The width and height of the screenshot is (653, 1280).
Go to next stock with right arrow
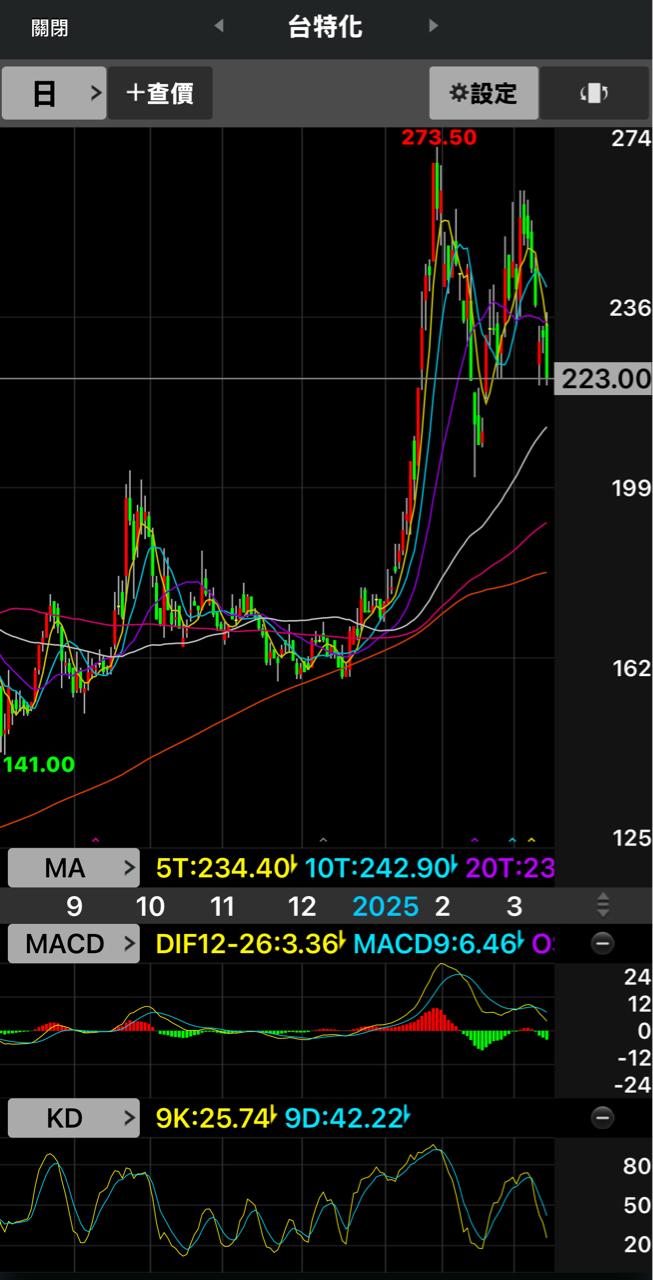(433, 26)
